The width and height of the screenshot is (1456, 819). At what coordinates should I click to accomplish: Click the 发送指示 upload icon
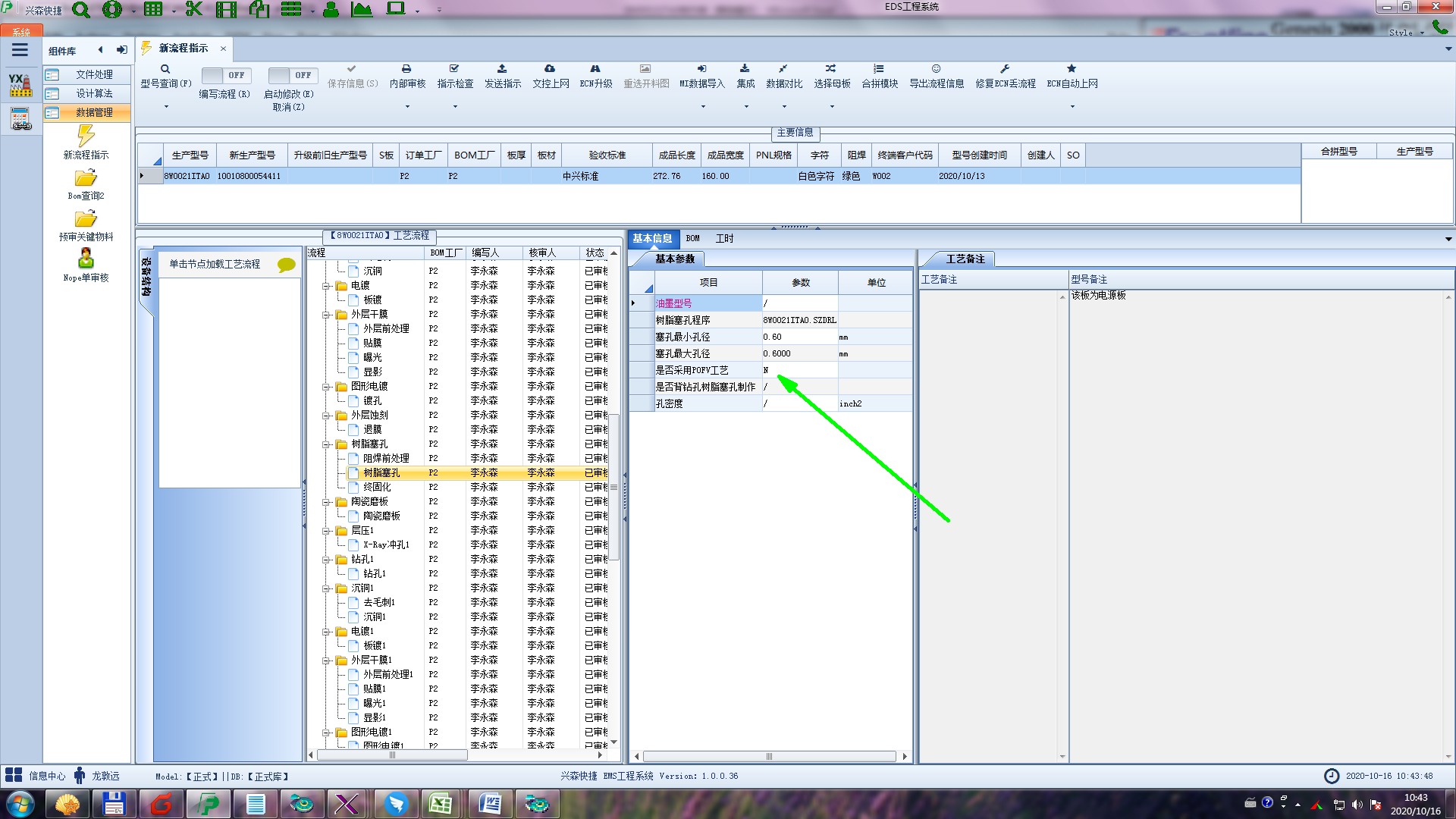pyautogui.click(x=502, y=69)
